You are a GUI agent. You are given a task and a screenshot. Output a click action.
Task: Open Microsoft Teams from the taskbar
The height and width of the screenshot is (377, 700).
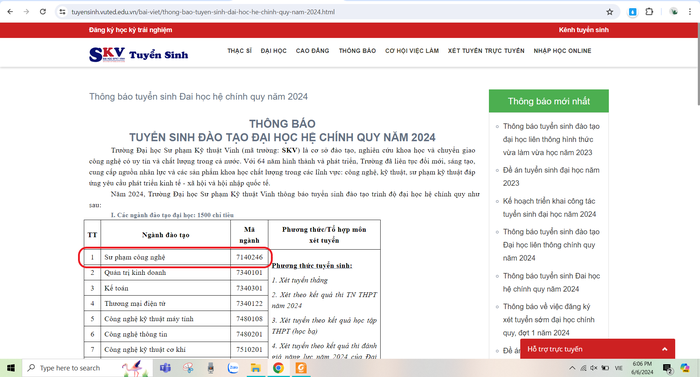(x=165, y=368)
